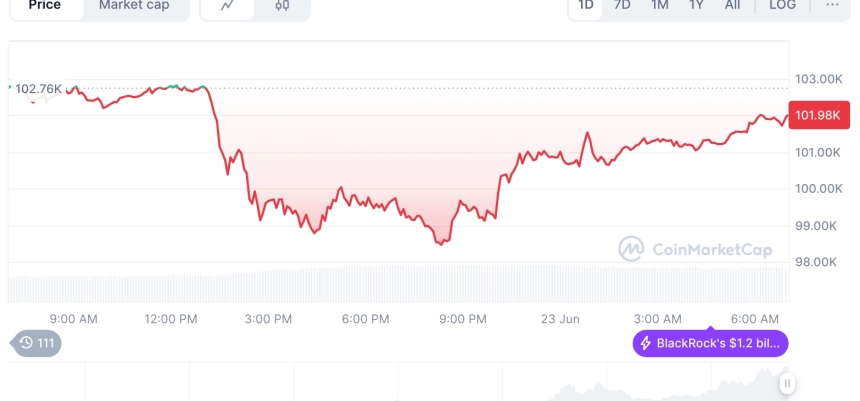Screen dimensions: 860x401
Task: Toggle the LOG scale option
Action: (x=783, y=5)
